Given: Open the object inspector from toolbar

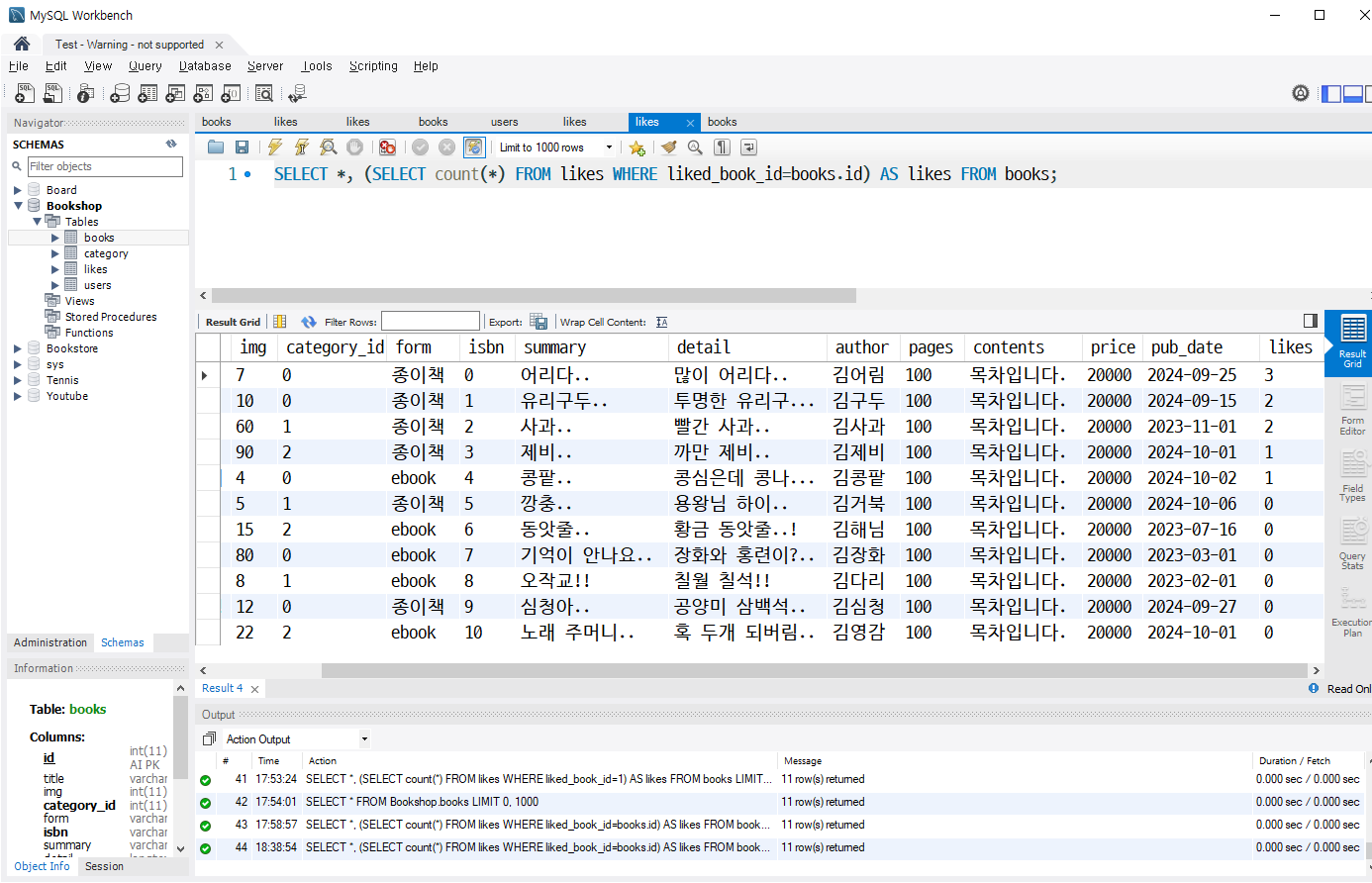Looking at the screenshot, I should pyautogui.click(x=86, y=93).
